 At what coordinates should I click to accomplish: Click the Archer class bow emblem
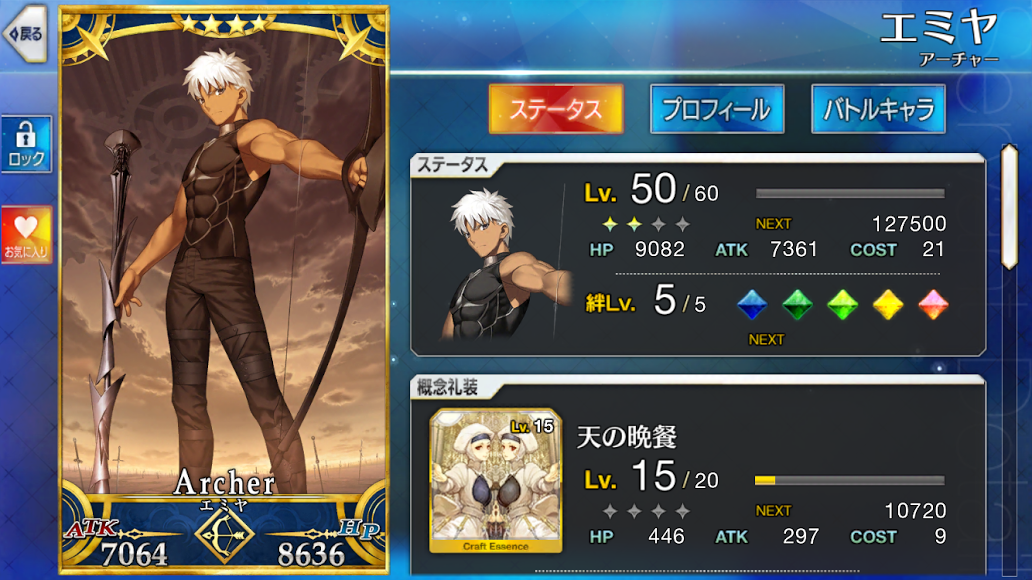pos(224,535)
